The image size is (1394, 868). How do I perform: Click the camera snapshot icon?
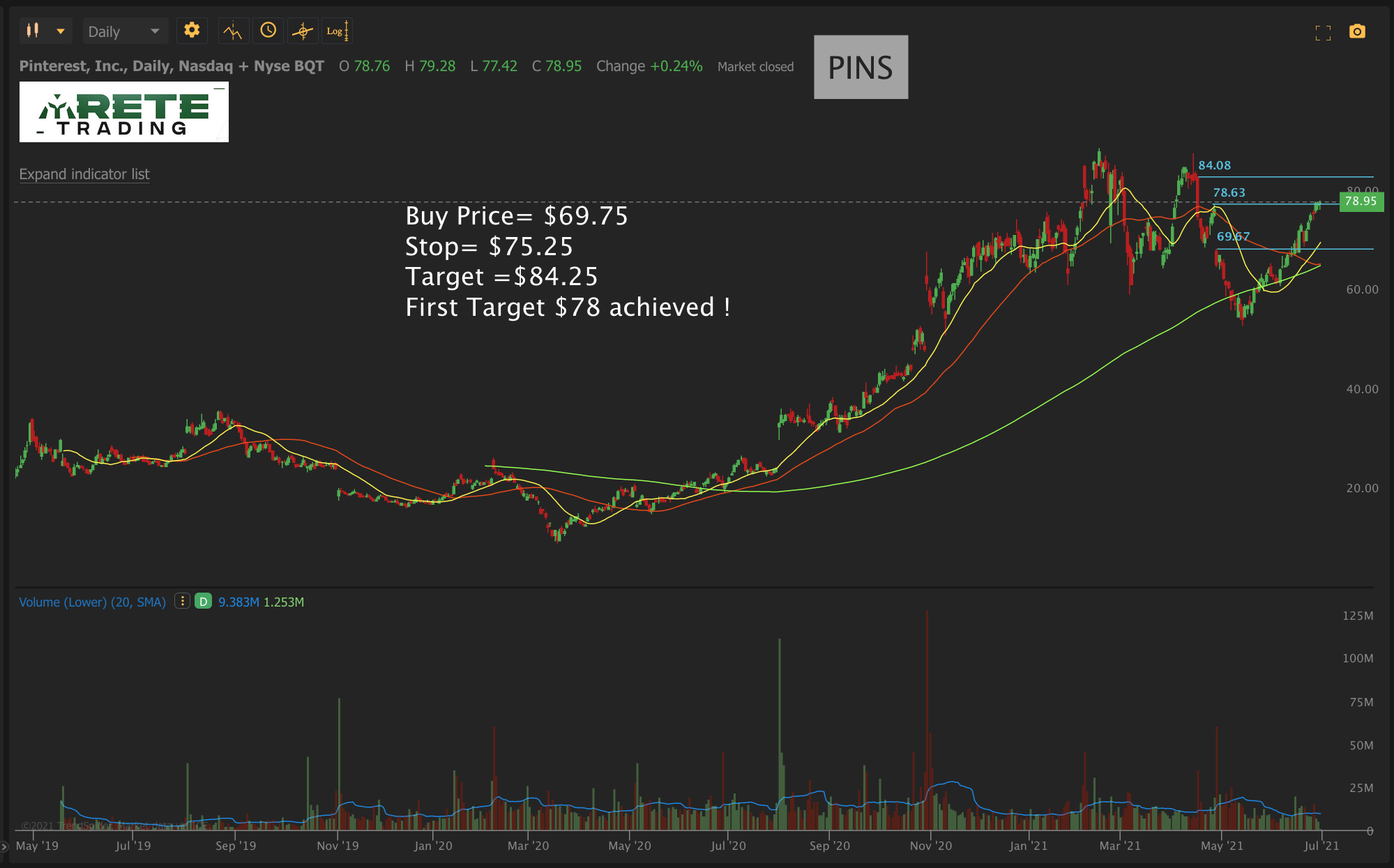[x=1357, y=31]
